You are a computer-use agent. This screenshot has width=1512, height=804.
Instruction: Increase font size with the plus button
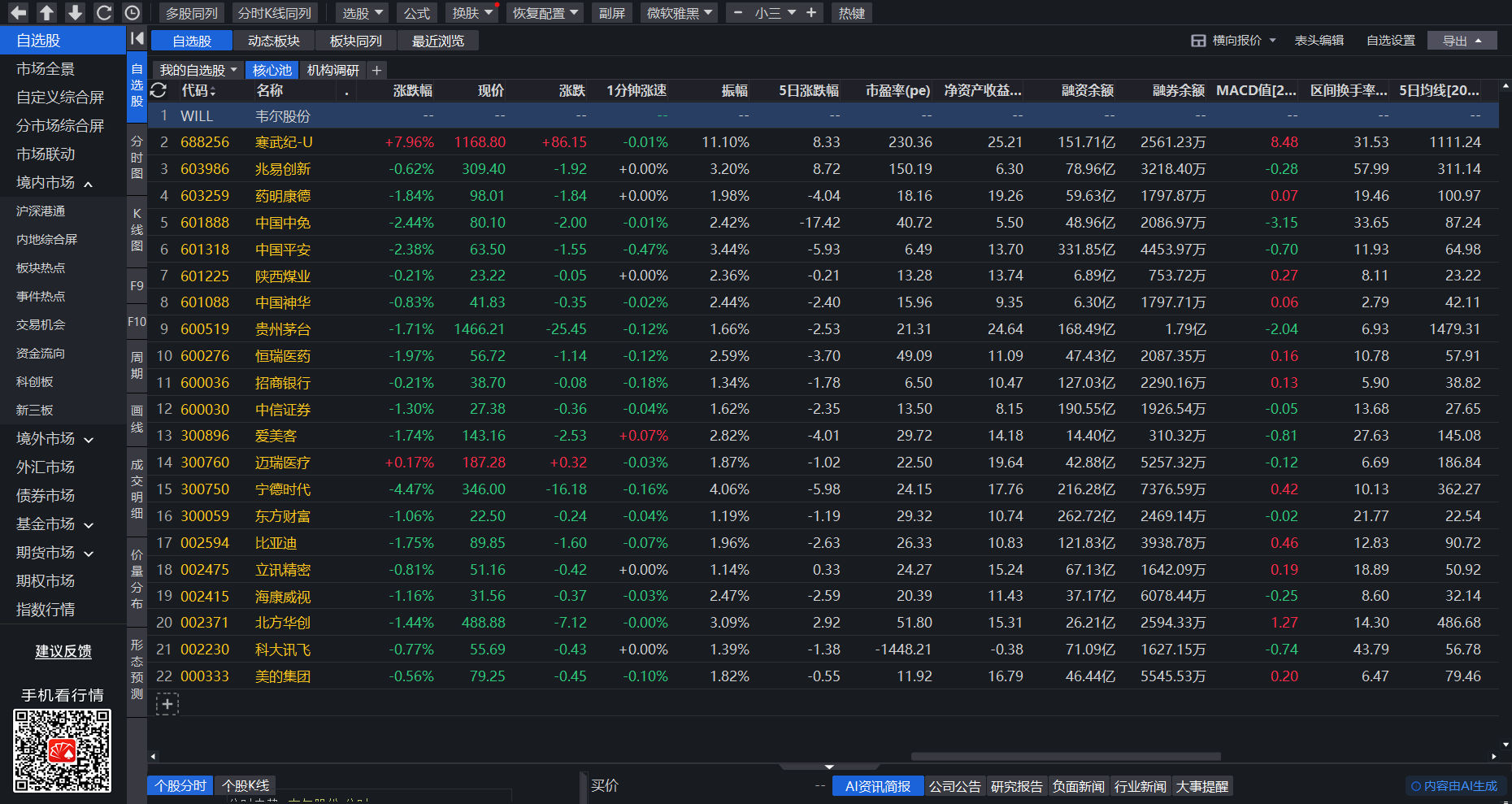(811, 13)
